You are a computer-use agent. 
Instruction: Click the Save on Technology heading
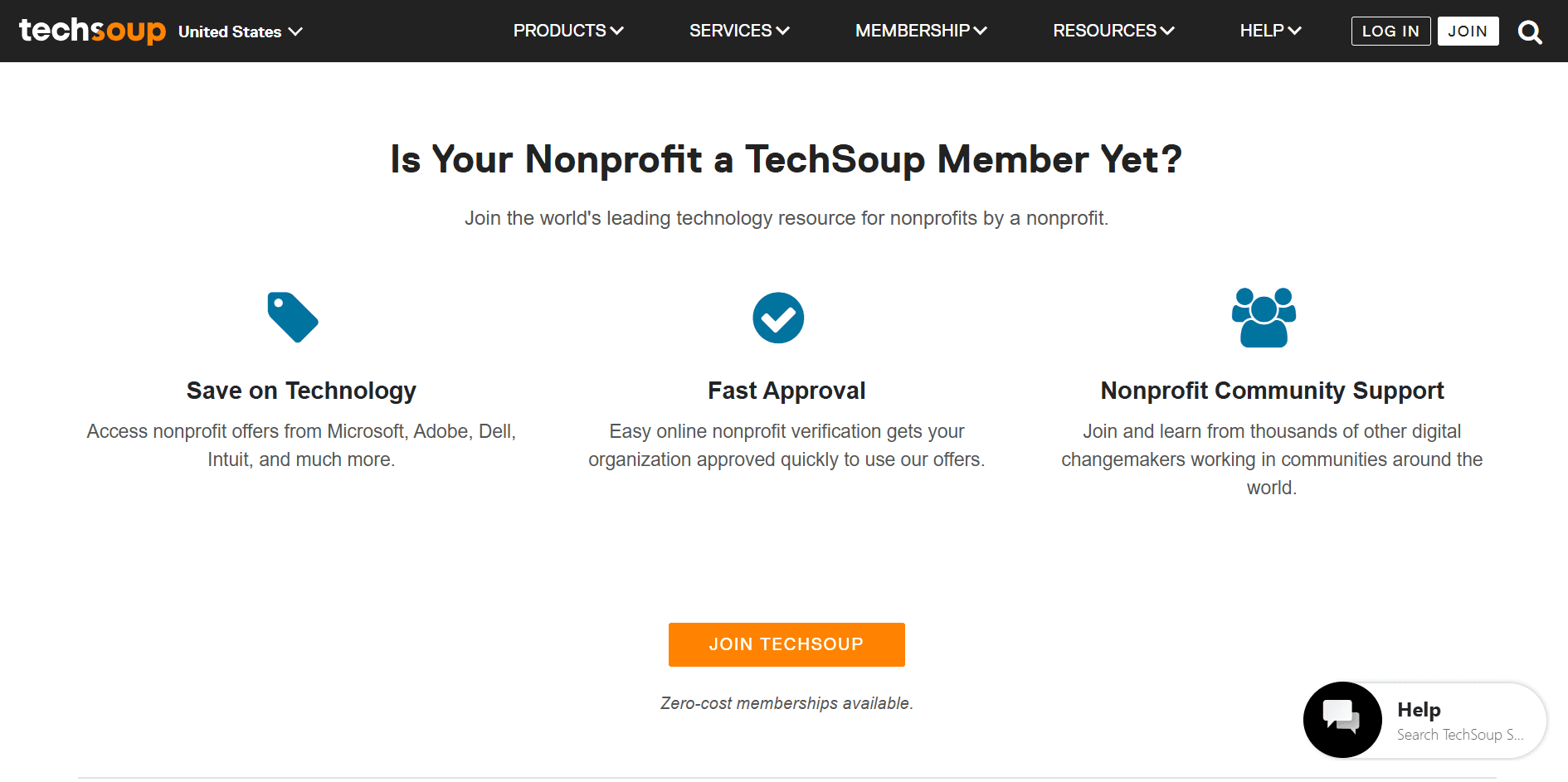(301, 390)
